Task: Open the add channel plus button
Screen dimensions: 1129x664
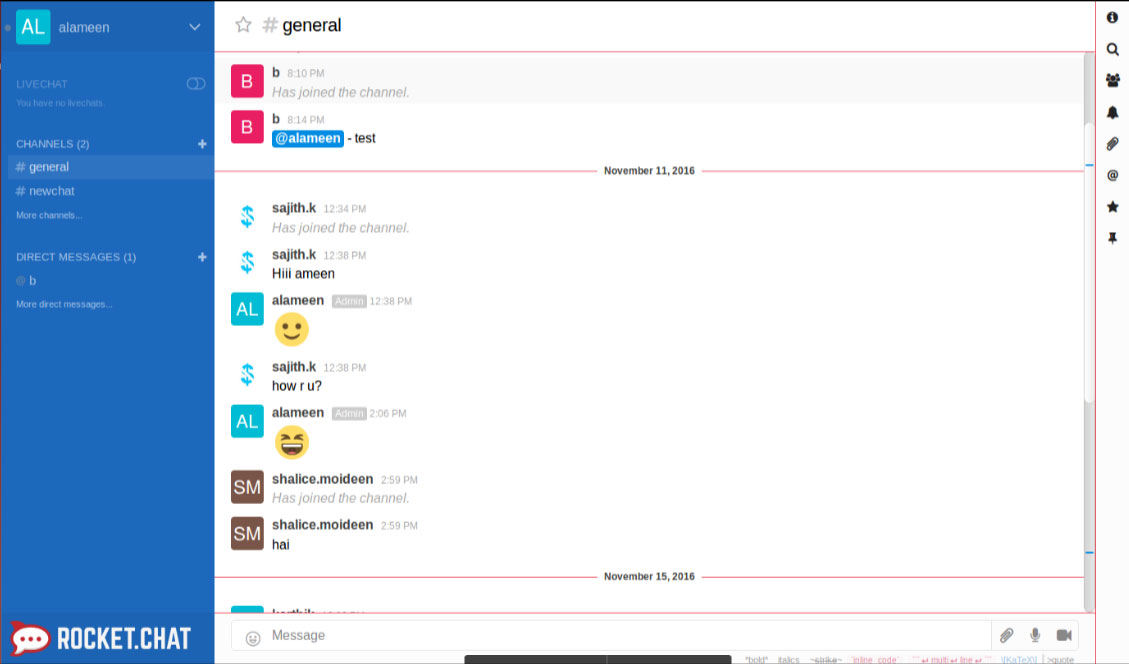Action: pyautogui.click(x=202, y=143)
